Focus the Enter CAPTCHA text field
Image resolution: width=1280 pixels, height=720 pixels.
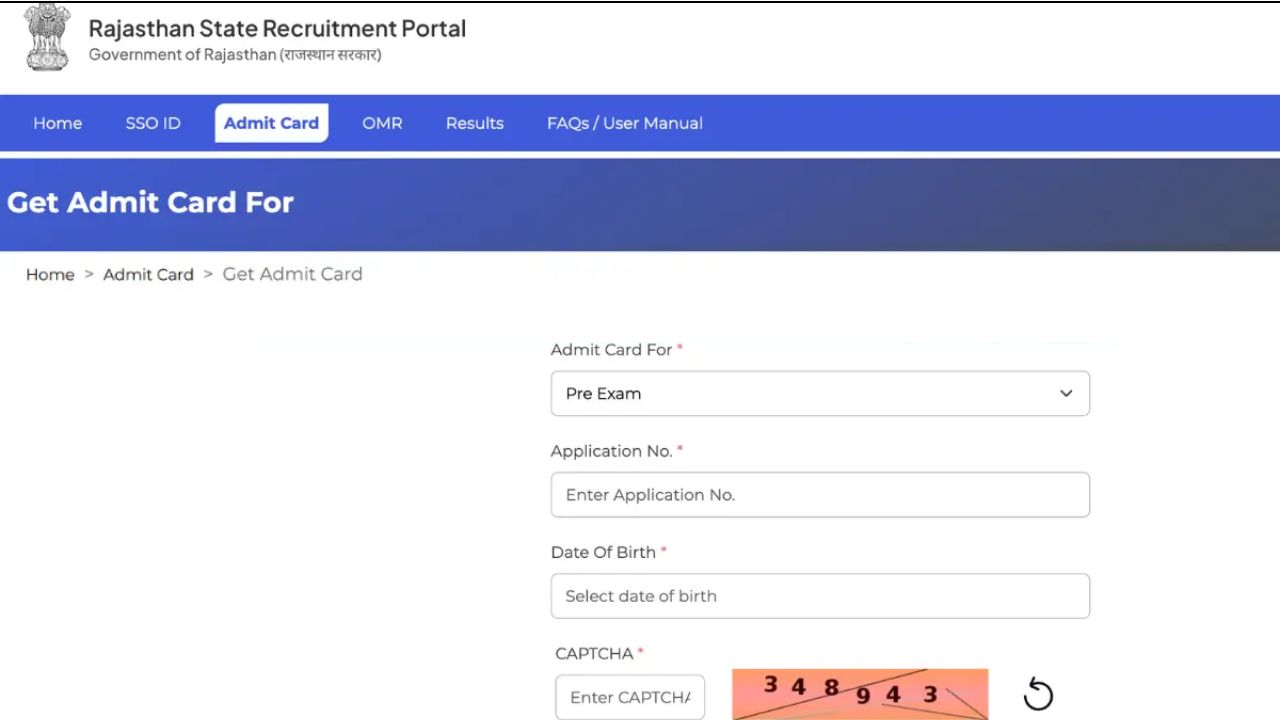coord(630,697)
